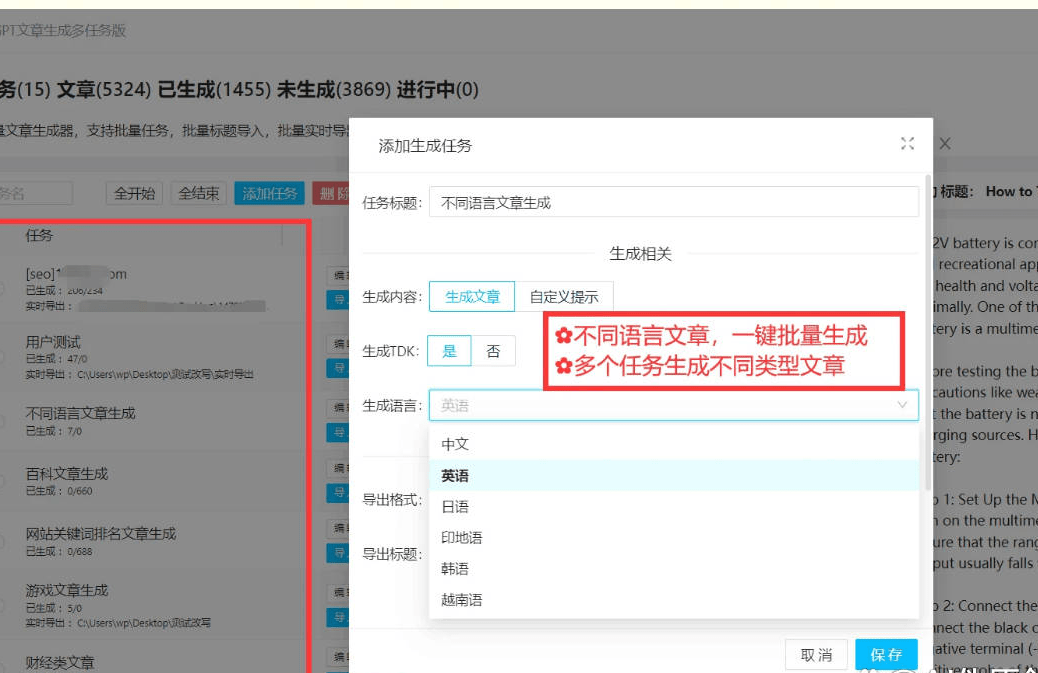Viewport: 1038px width, 673px height.
Task: Click the 全结束 button
Action: click(199, 193)
